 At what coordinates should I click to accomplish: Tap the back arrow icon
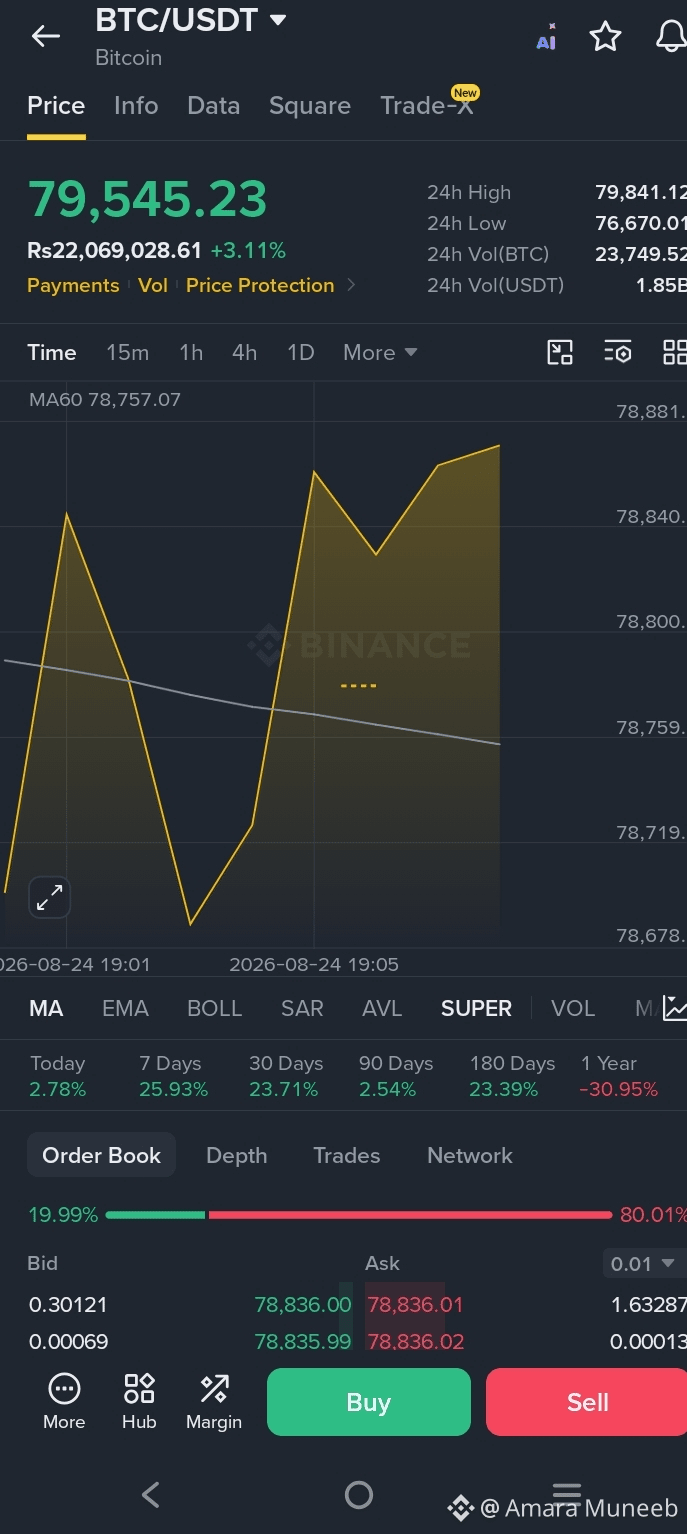point(46,37)
